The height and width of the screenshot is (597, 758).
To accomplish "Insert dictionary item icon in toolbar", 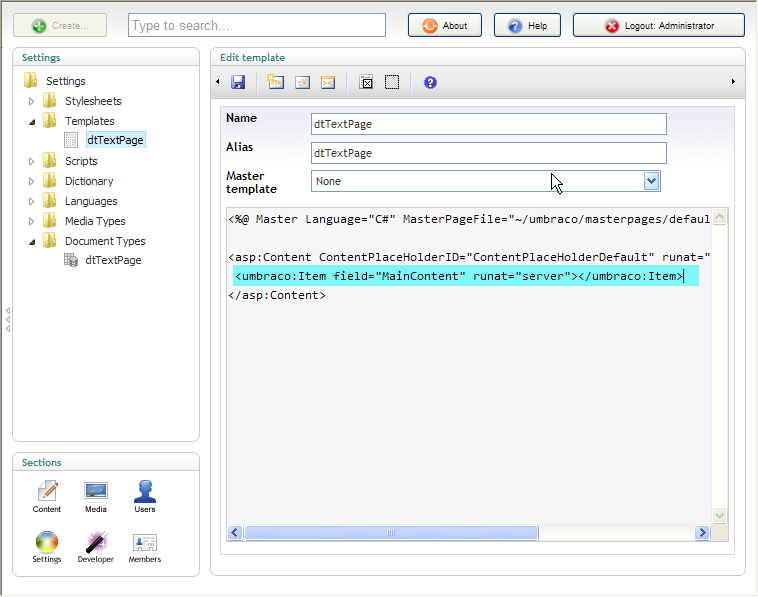I will pyautogui.click(x=303, y=83).
